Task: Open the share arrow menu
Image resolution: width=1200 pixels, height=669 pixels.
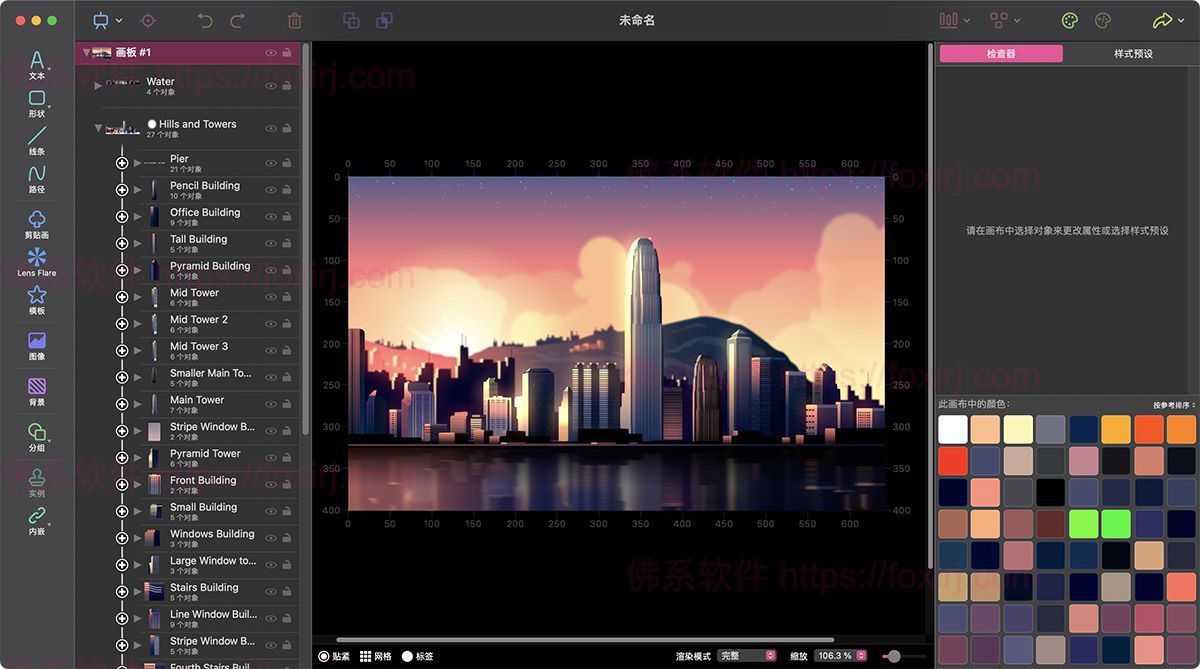Action: point(1162,20)
